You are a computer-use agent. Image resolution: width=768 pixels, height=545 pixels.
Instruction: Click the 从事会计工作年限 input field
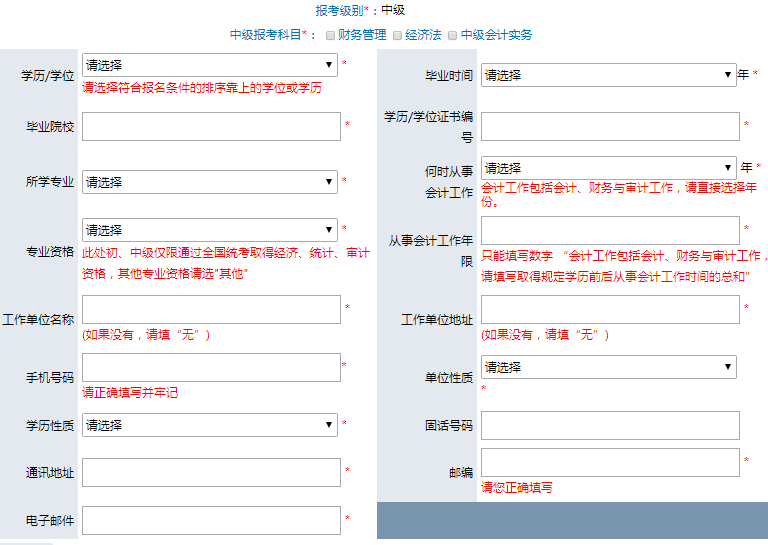(610, 230)
